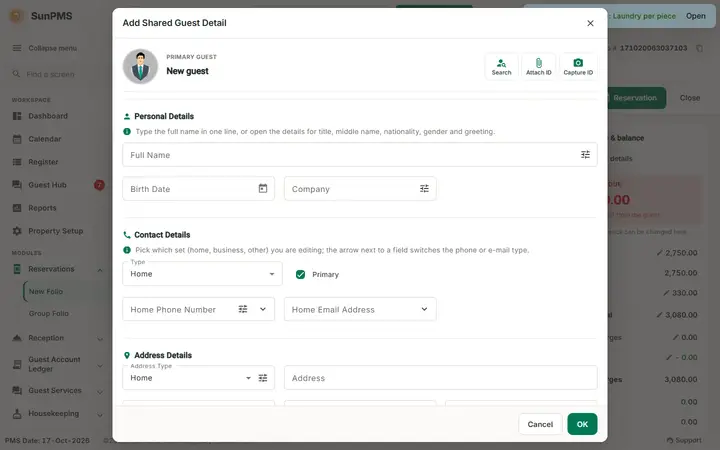This screenshot has height=450, width=720.
Task: Open Full Name details tuning icon
Action: pos(585,155)
